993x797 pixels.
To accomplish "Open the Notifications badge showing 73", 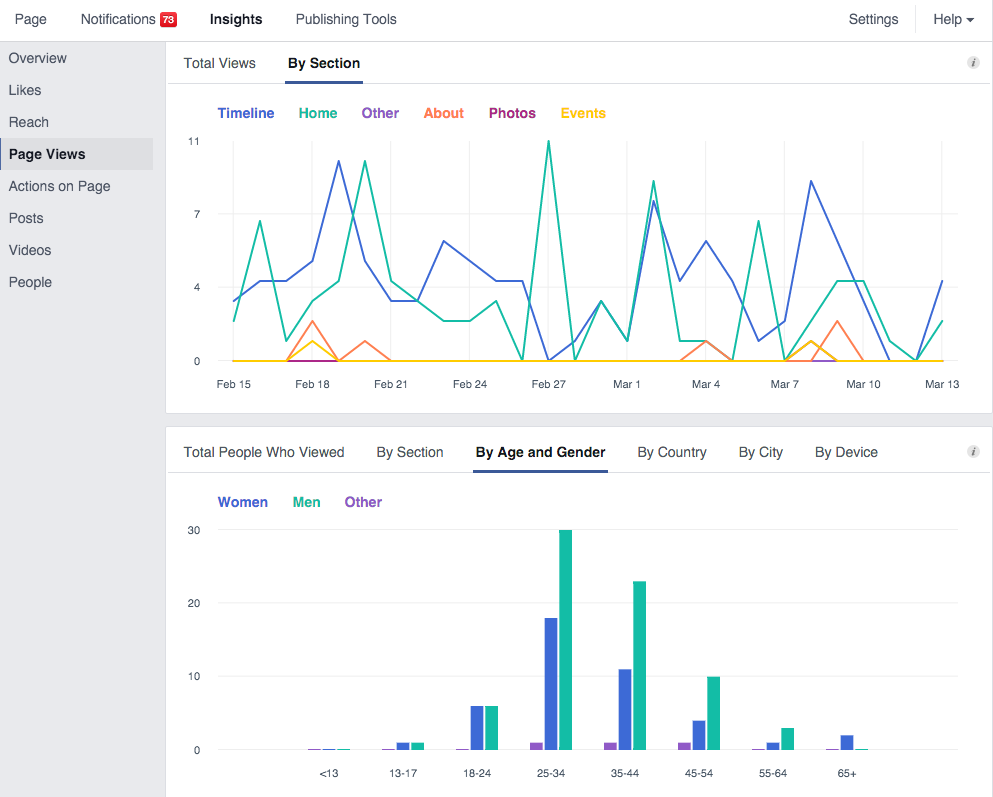I will point(168,19).
